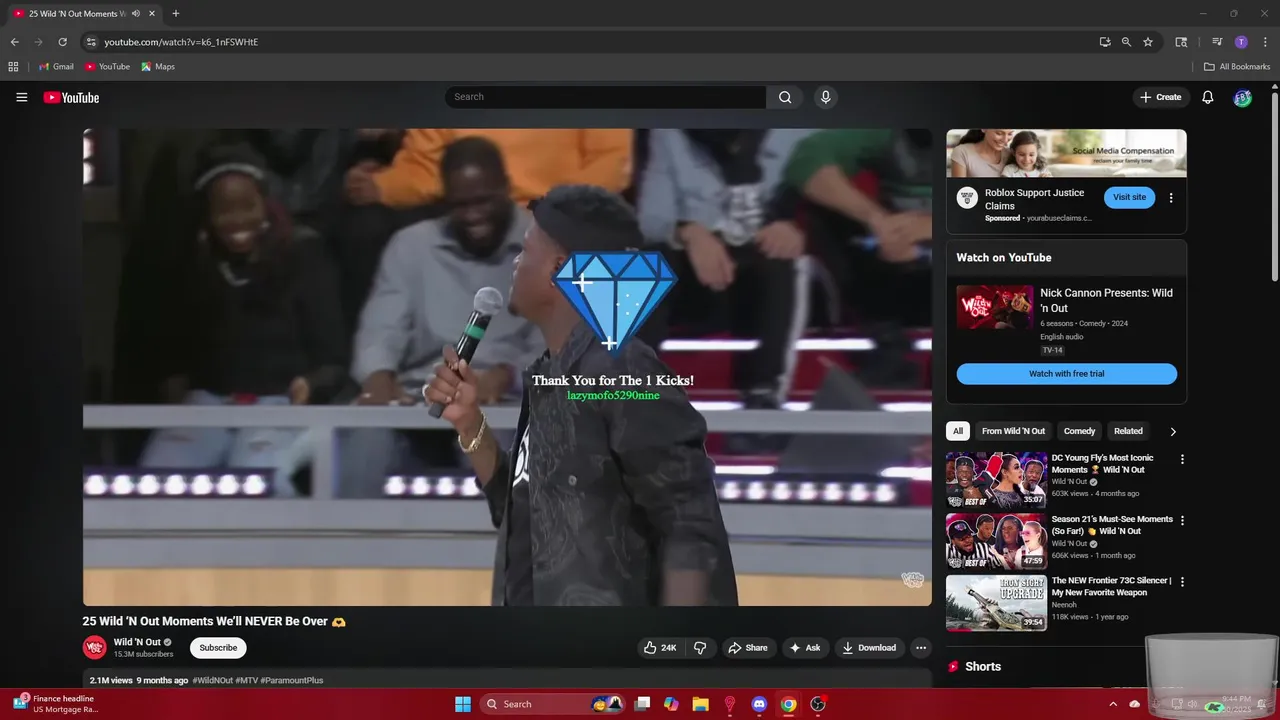
Task: Click the #ParamountPlus hashtag
Action: point(292,680)
